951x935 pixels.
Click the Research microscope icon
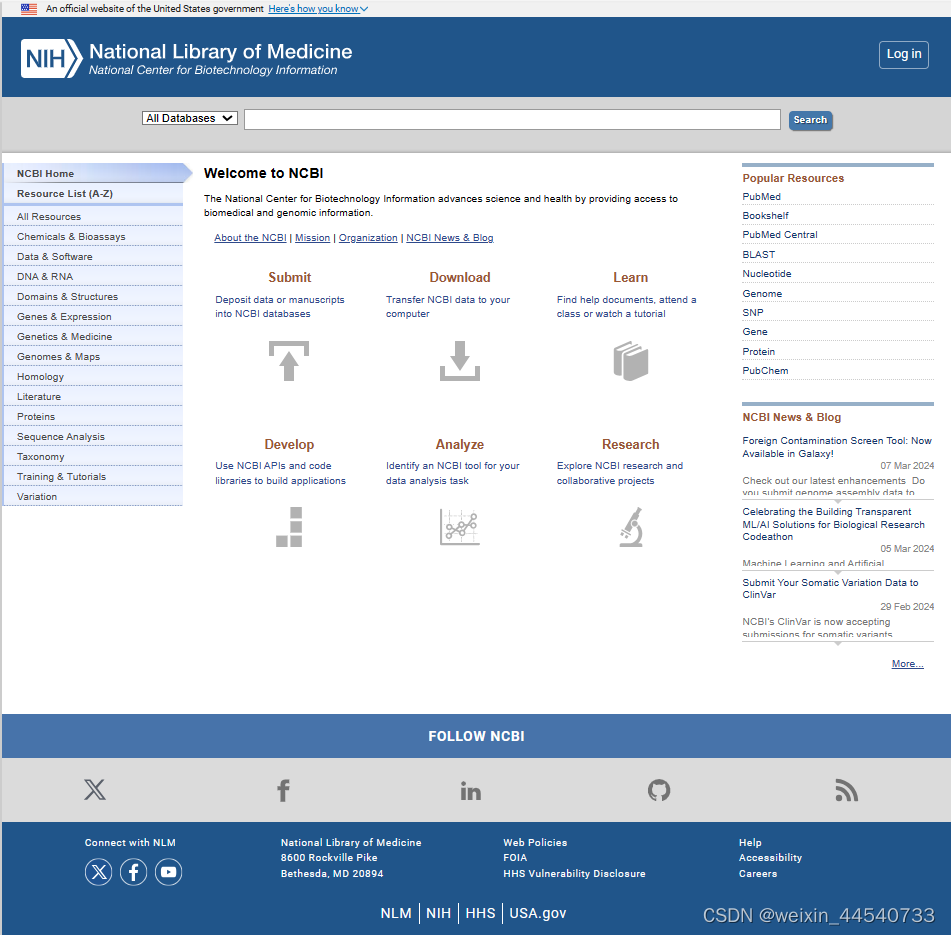tap(631, 527)
